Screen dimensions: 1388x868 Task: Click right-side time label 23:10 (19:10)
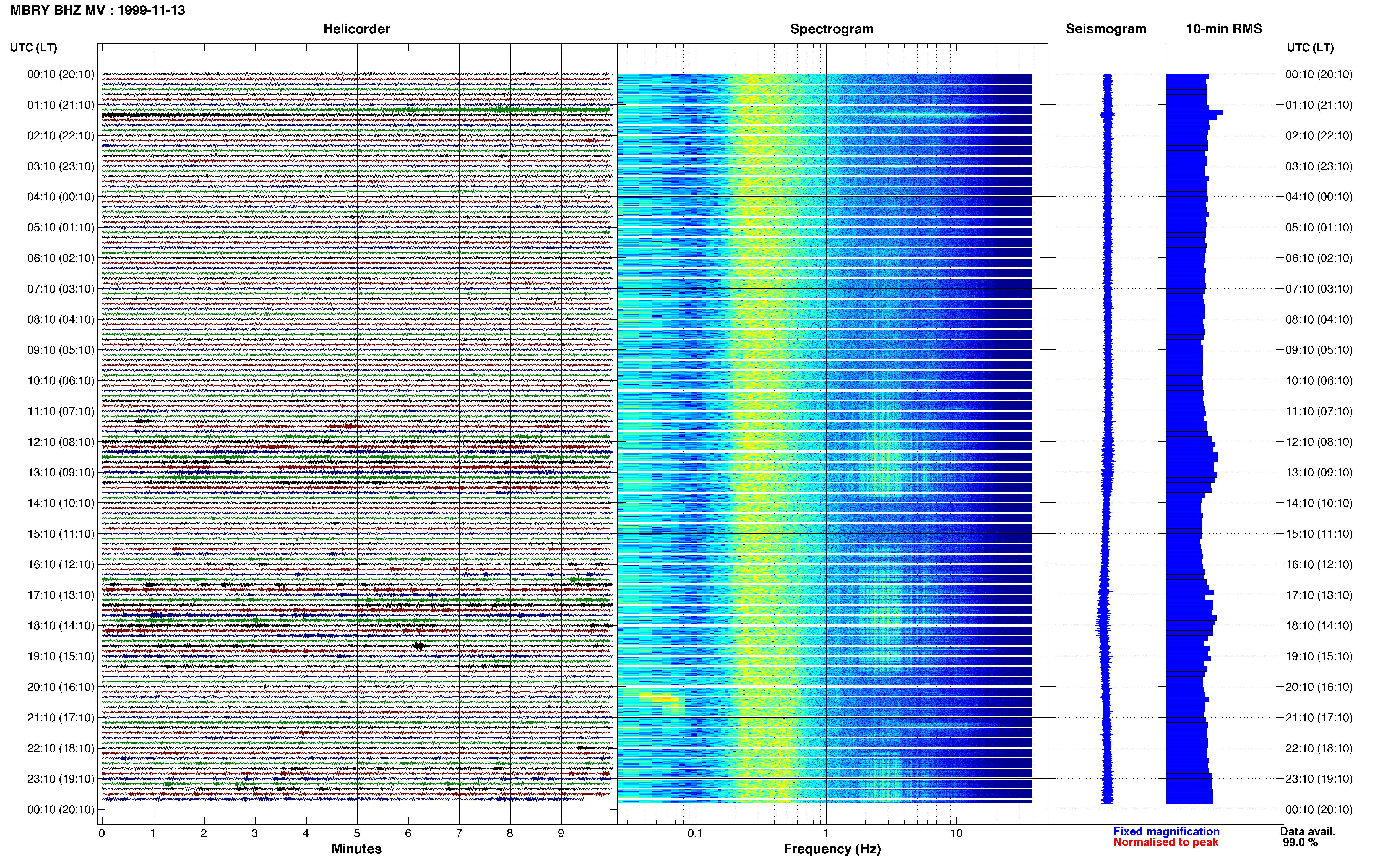pyautogui.click(x=1319, y=778)
